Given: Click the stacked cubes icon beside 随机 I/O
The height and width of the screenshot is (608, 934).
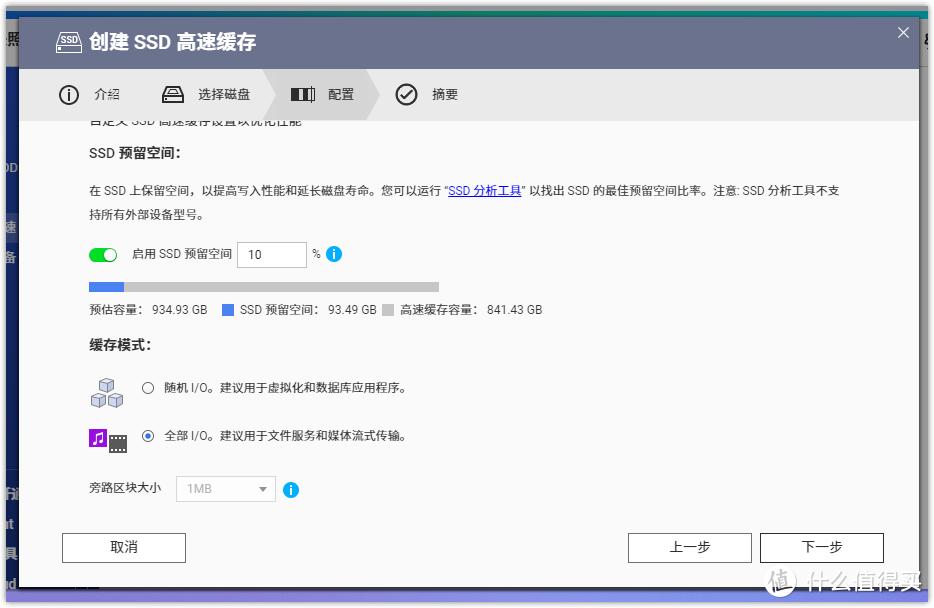Looking at the screenshot, I should 106,392.
